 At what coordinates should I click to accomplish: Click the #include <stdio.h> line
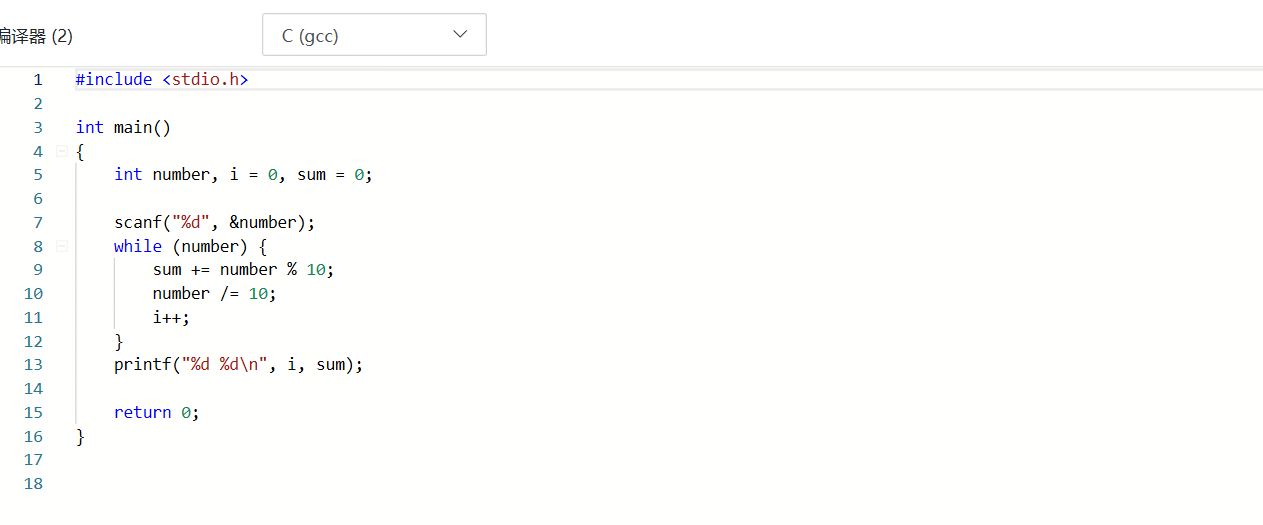(x=162, y=80)
